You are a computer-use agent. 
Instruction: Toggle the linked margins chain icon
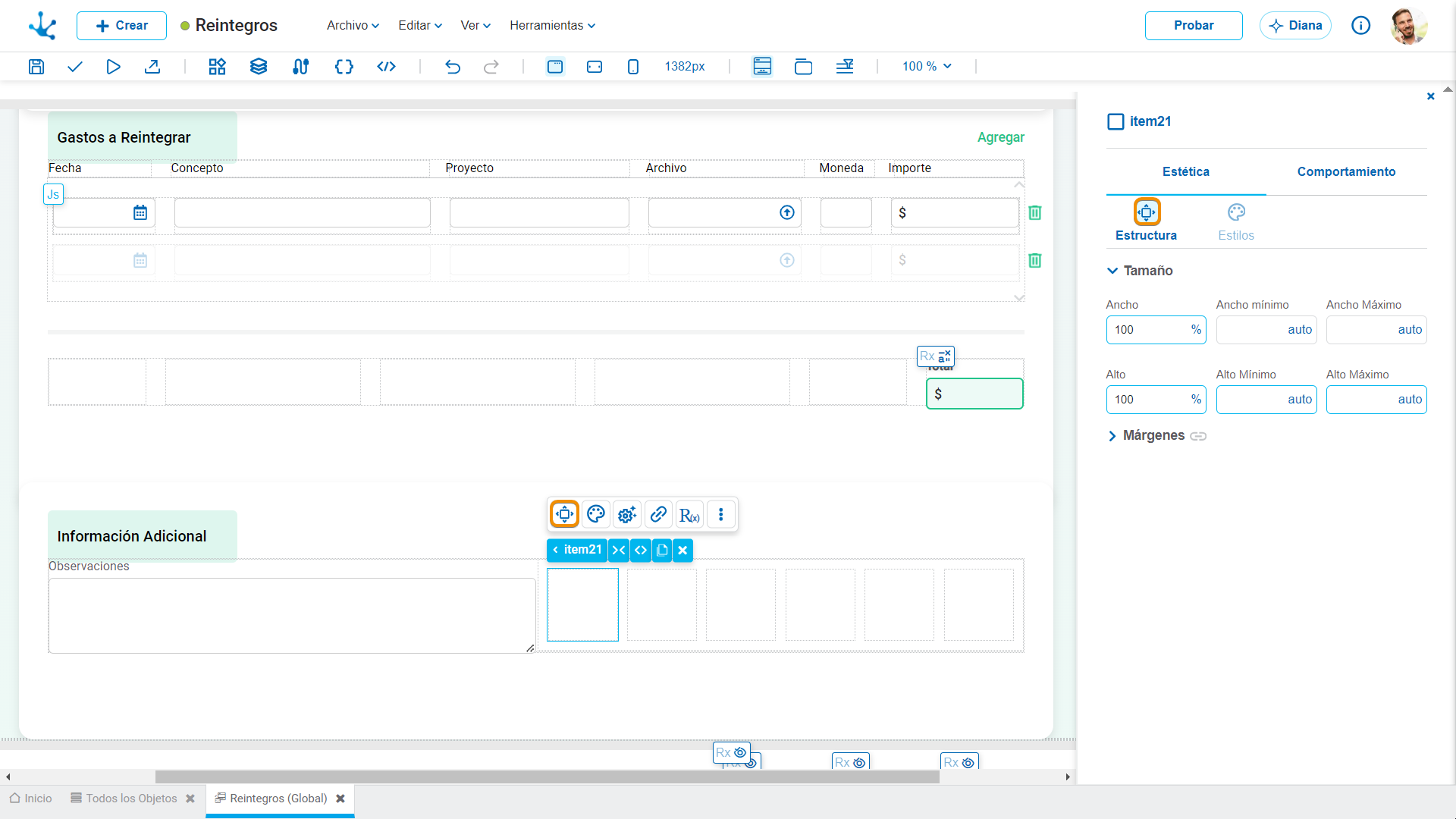(1198, 436)
